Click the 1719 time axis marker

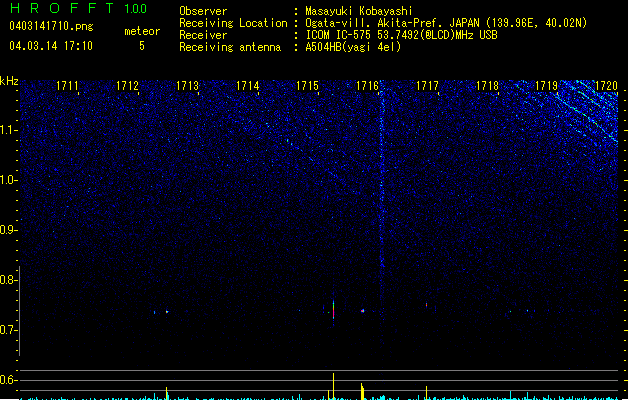(546, 86)
